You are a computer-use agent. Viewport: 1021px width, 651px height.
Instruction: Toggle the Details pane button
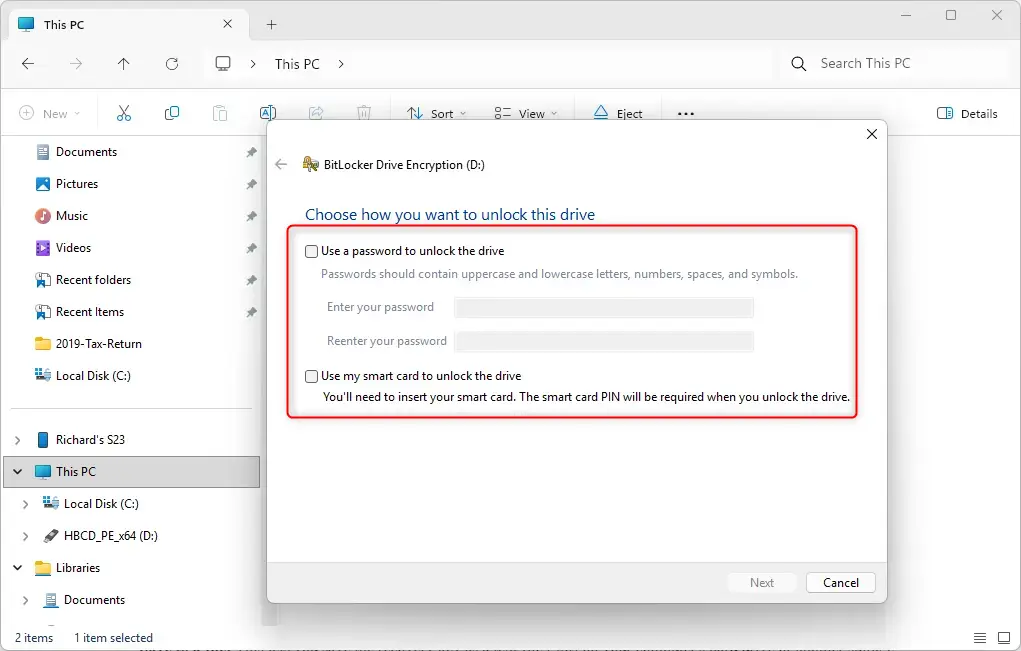point(967,113)
